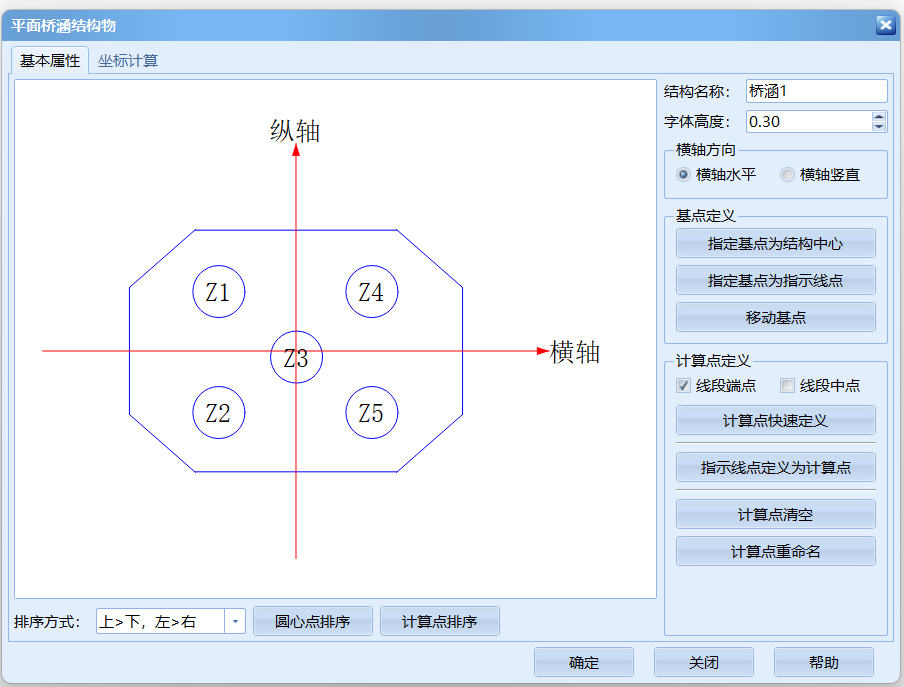The image size is (904, 687).
Task: Click the 帮助 button
Action: (824, 662)
